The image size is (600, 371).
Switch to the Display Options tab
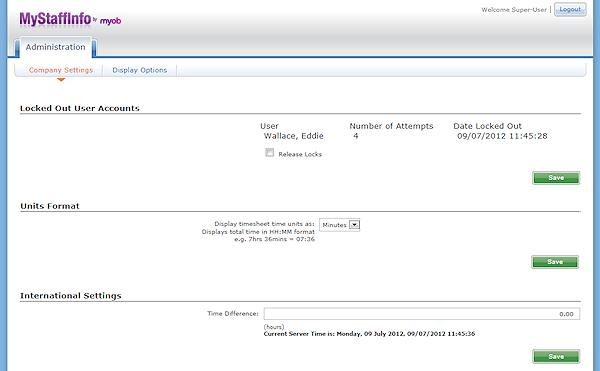140,70
